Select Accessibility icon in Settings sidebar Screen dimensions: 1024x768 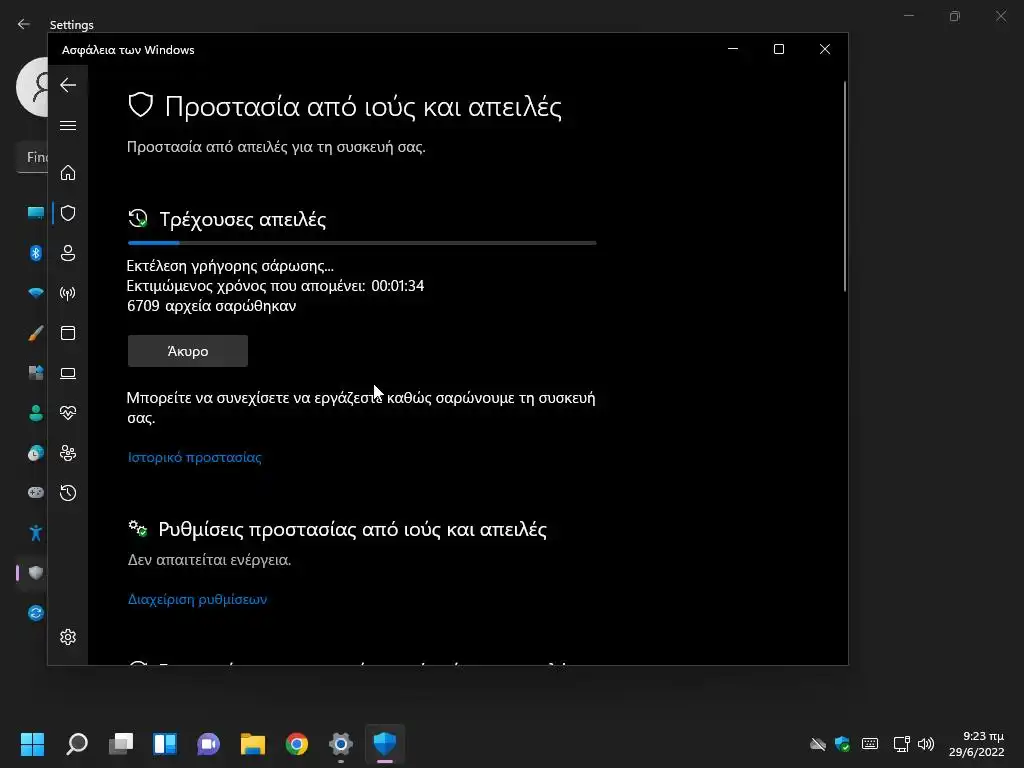click(35, 533)
